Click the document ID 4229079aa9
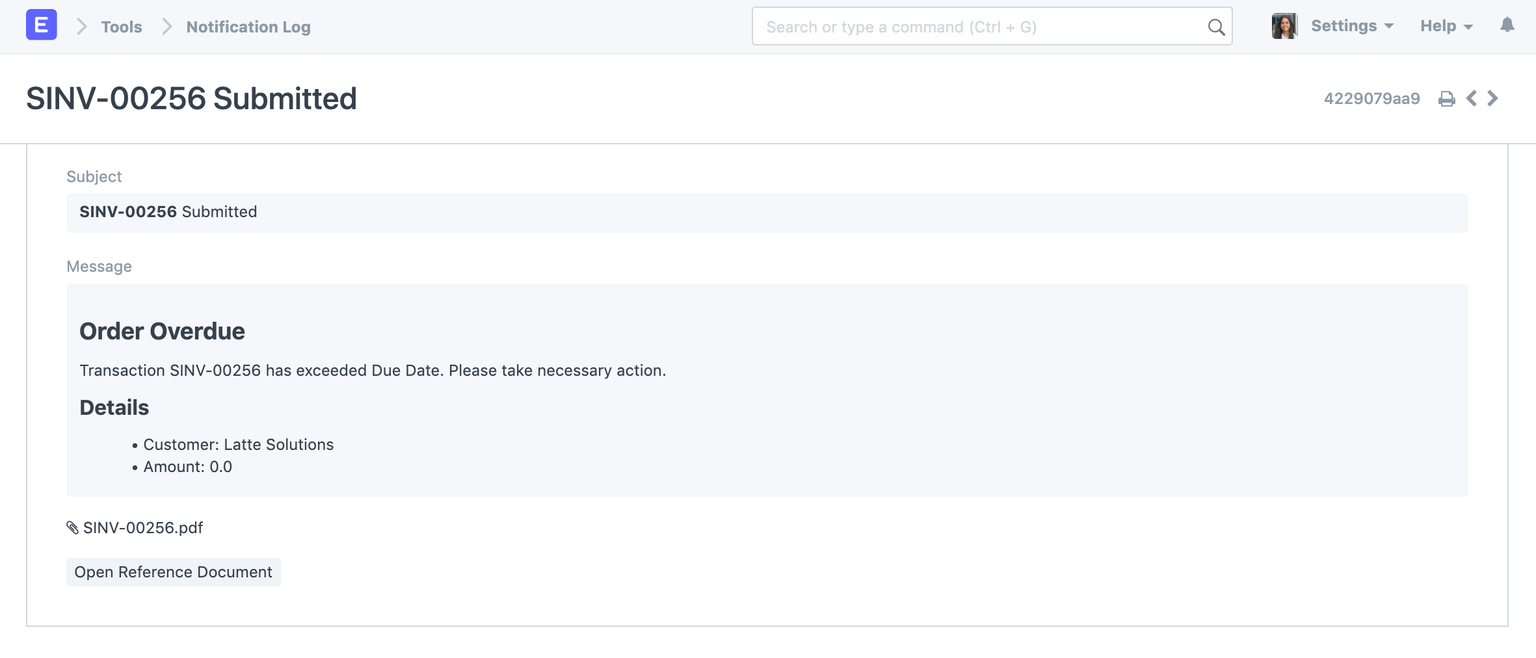Screen dimensions: 1536x658 point(1372,98)
